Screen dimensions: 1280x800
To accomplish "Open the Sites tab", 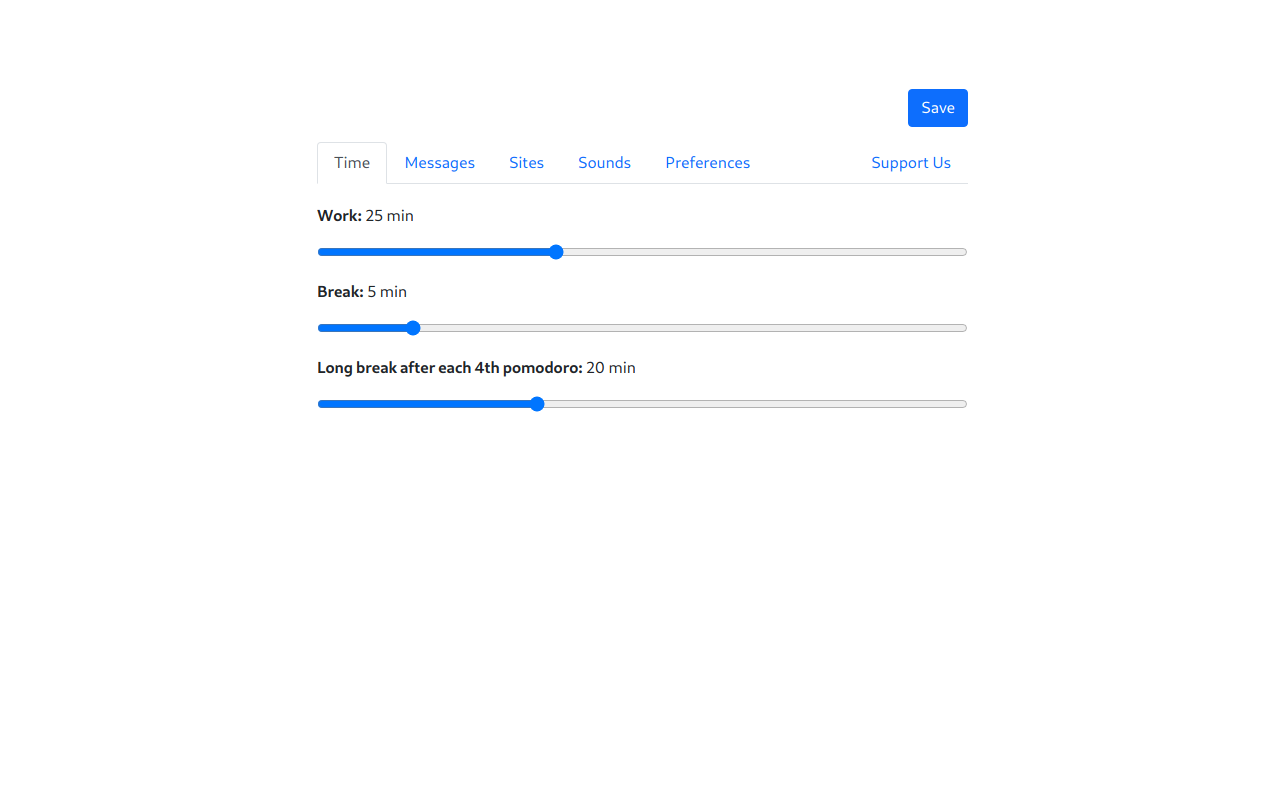I will coord(526,162).
